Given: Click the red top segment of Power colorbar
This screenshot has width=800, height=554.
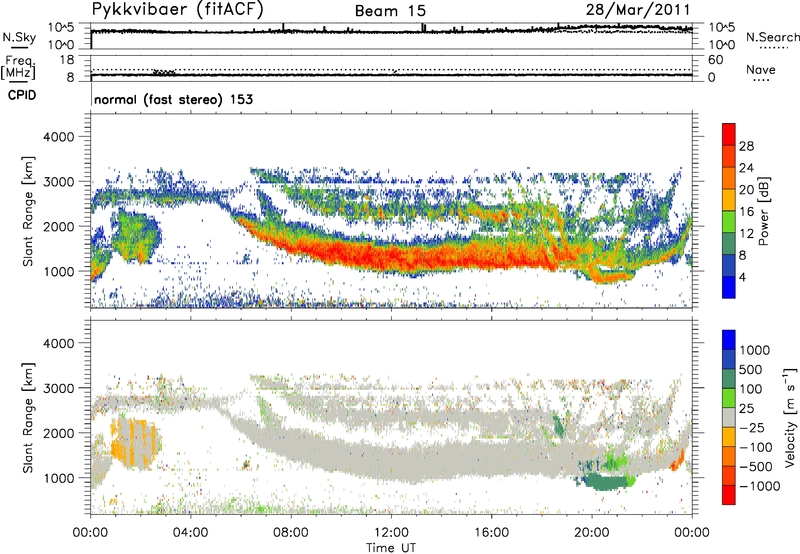Looking at the screenshot, I should (x=729, y=134).
